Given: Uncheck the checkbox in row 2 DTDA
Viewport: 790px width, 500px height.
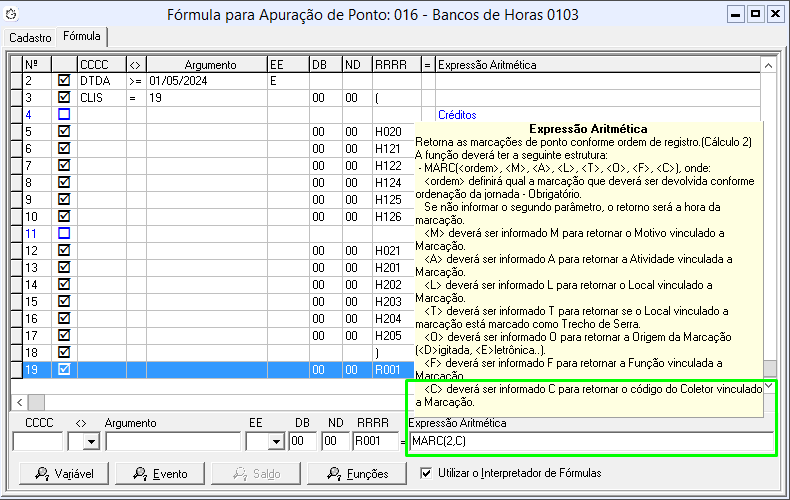Looking at the screenshot, I should point(64,81).
